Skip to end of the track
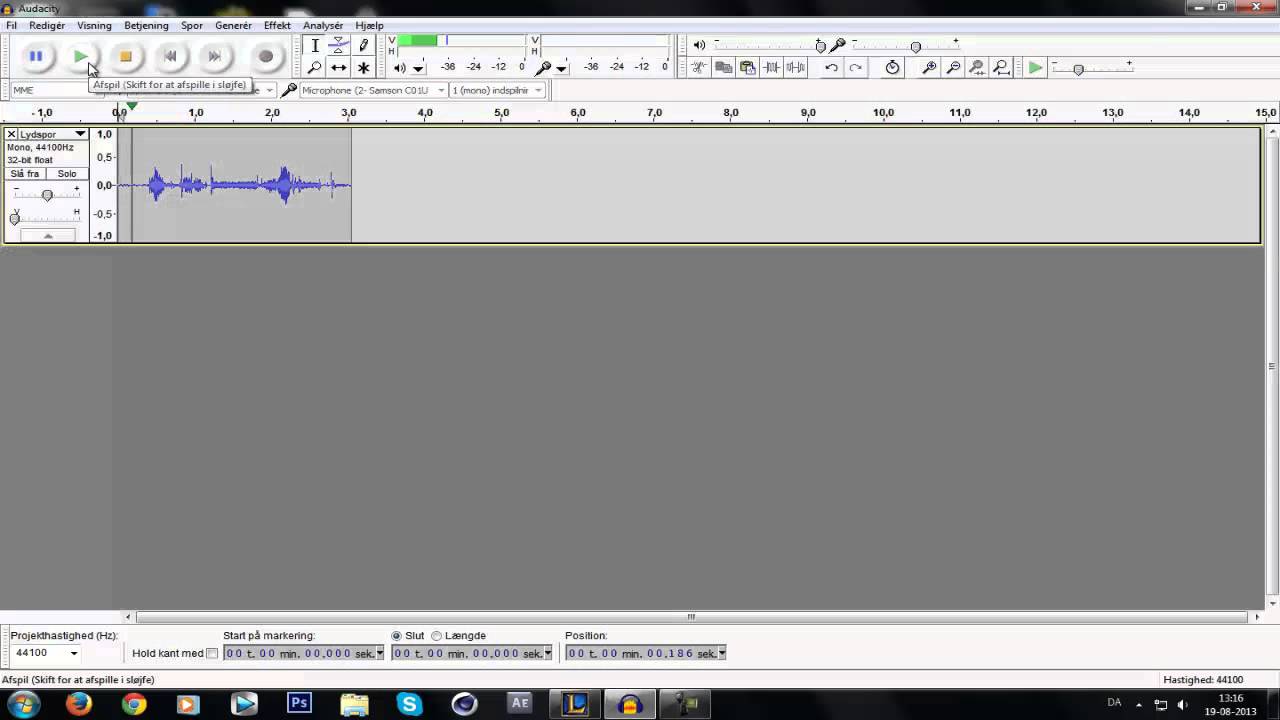 [x=214, y=57]
